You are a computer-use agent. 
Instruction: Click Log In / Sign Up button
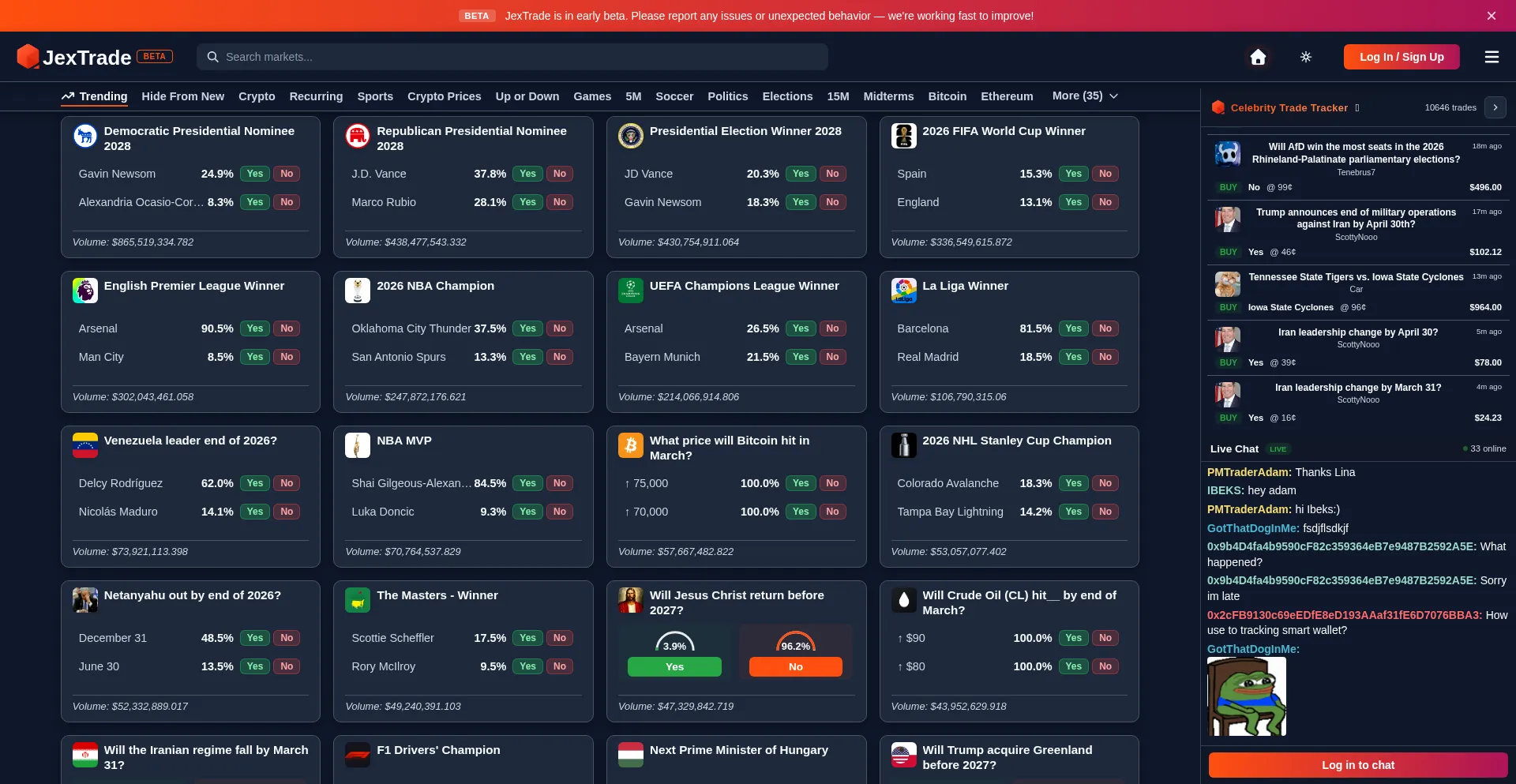pyautogui.click(x=1402, y=57)
